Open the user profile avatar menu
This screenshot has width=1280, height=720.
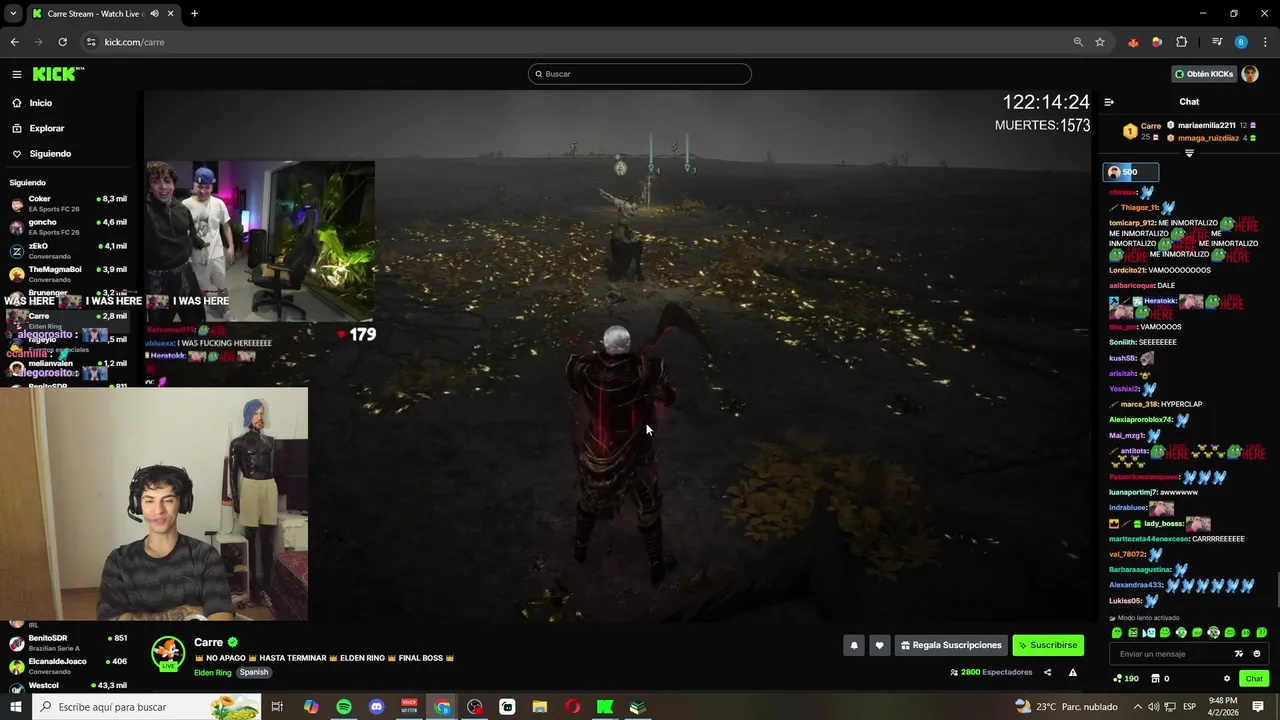1250,74
